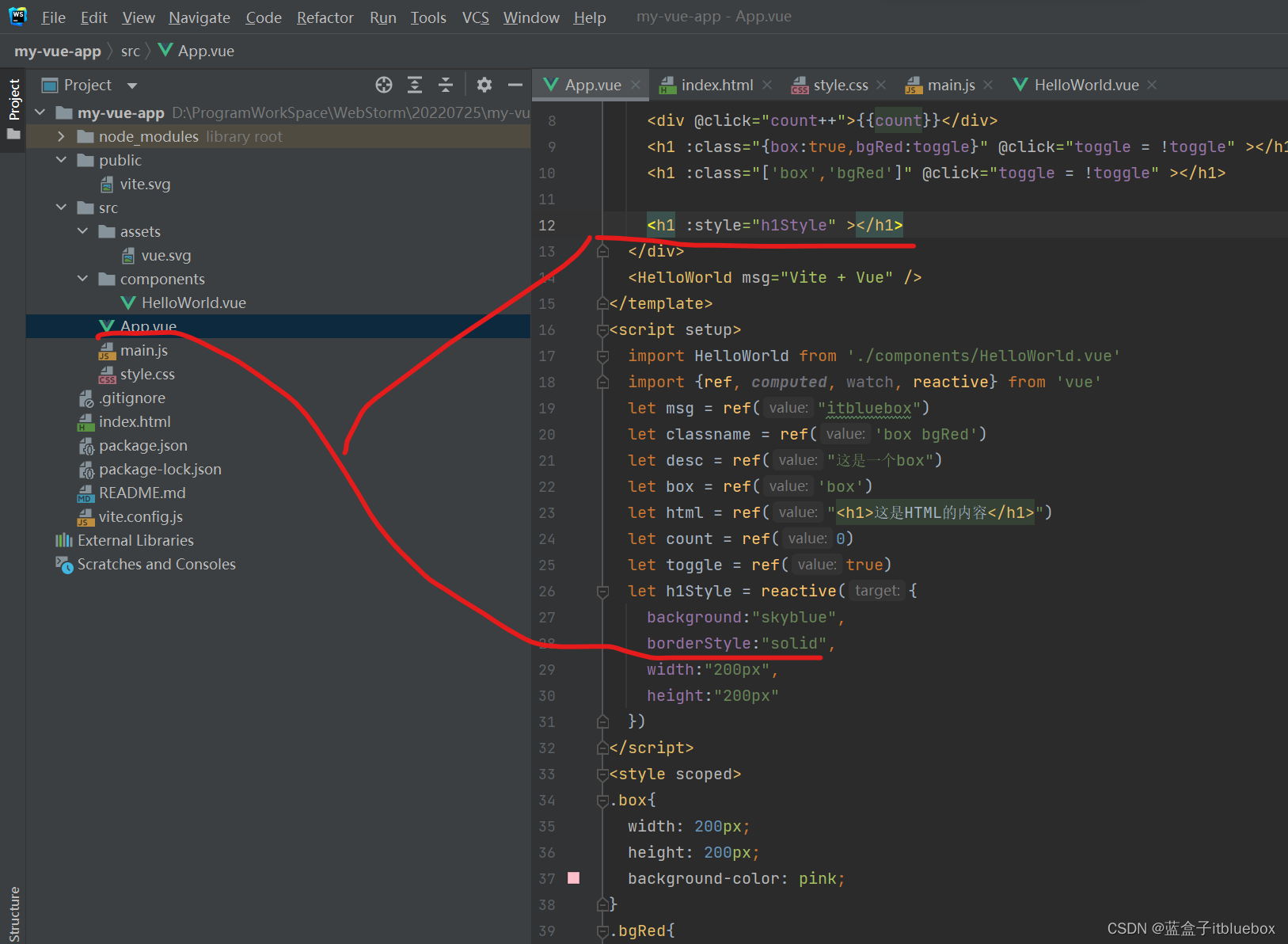Collapse the public folder
This screenshot has width=1288, height=944.
point(62,160)
